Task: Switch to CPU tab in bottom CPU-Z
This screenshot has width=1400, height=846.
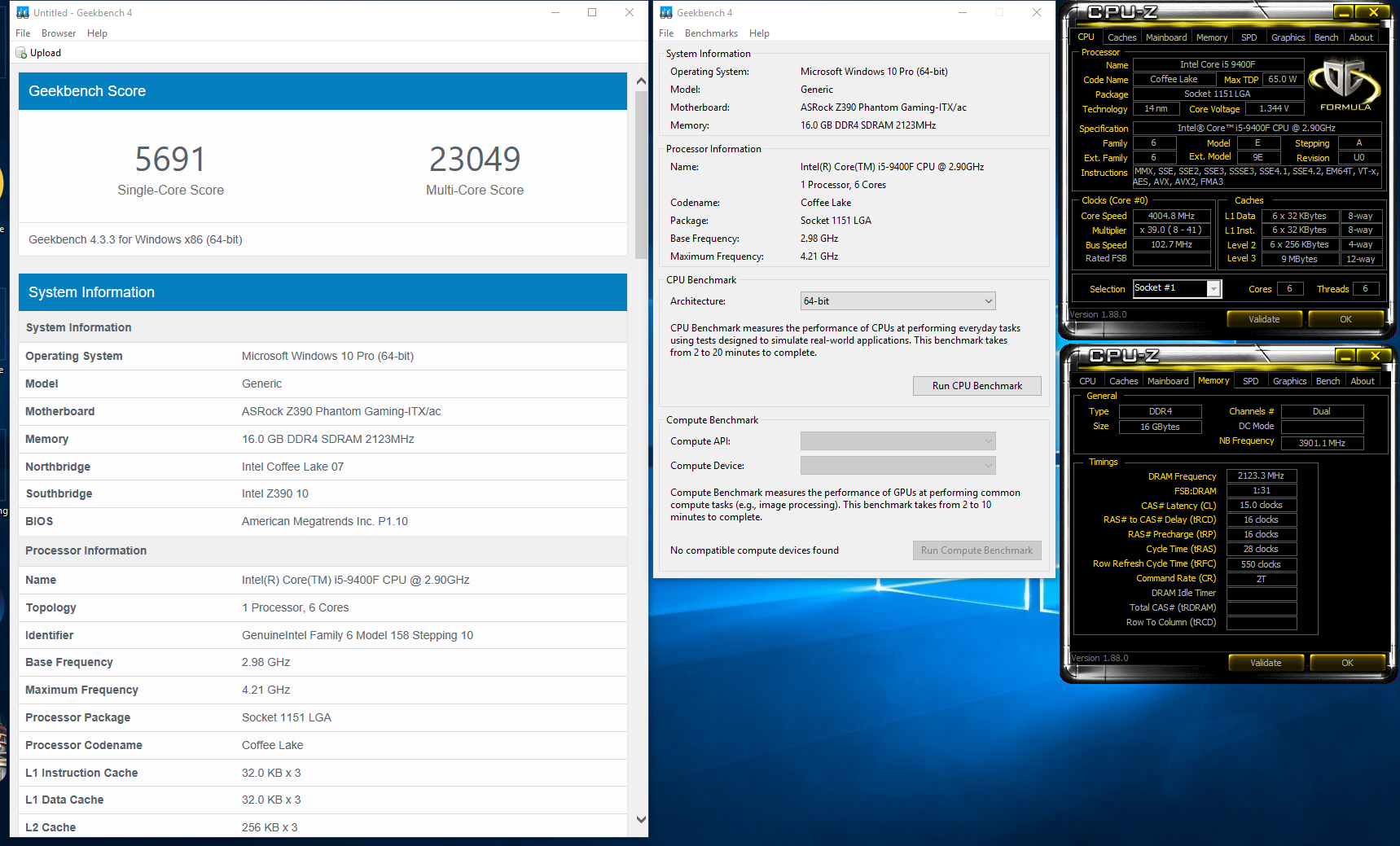Action: click(1088, 381)
